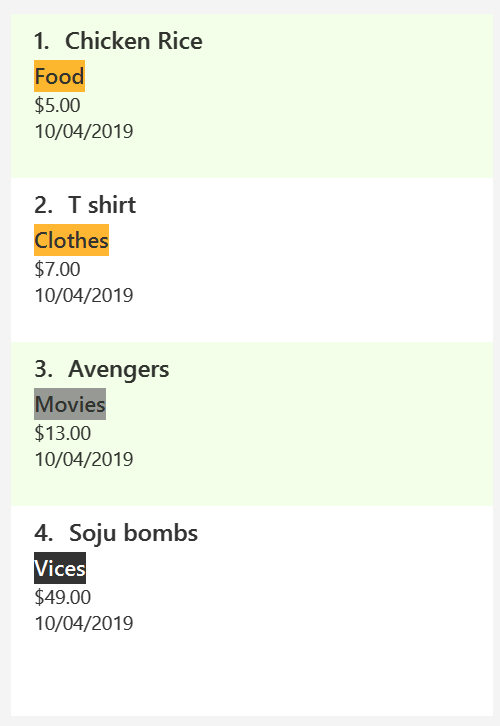Select the T shirt expense title
The image size is (500, 726).
pyautogui.click(x=102, y=205)
